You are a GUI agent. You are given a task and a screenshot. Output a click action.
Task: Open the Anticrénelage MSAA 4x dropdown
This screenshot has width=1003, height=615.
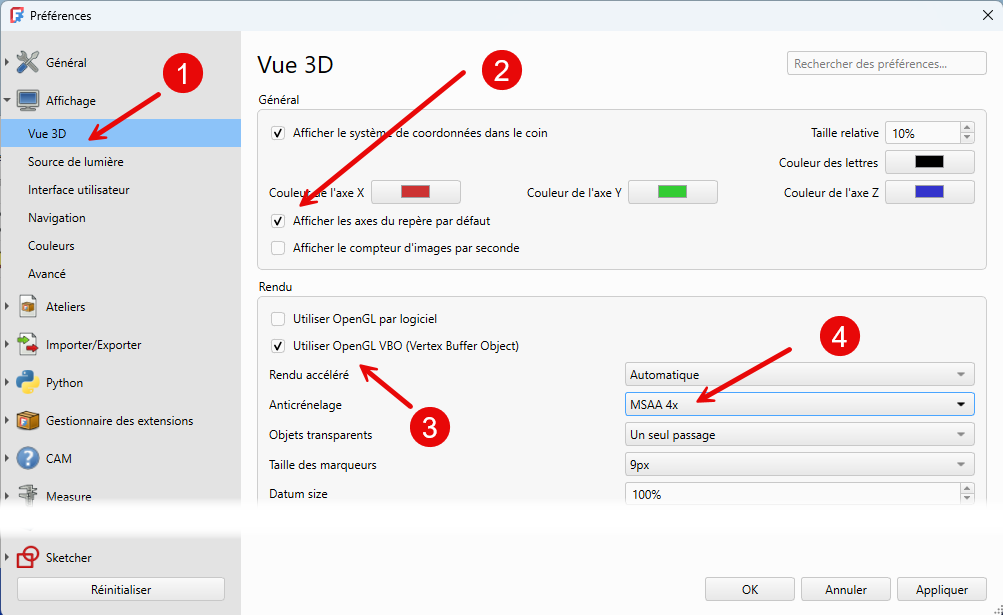click(799, 405)
